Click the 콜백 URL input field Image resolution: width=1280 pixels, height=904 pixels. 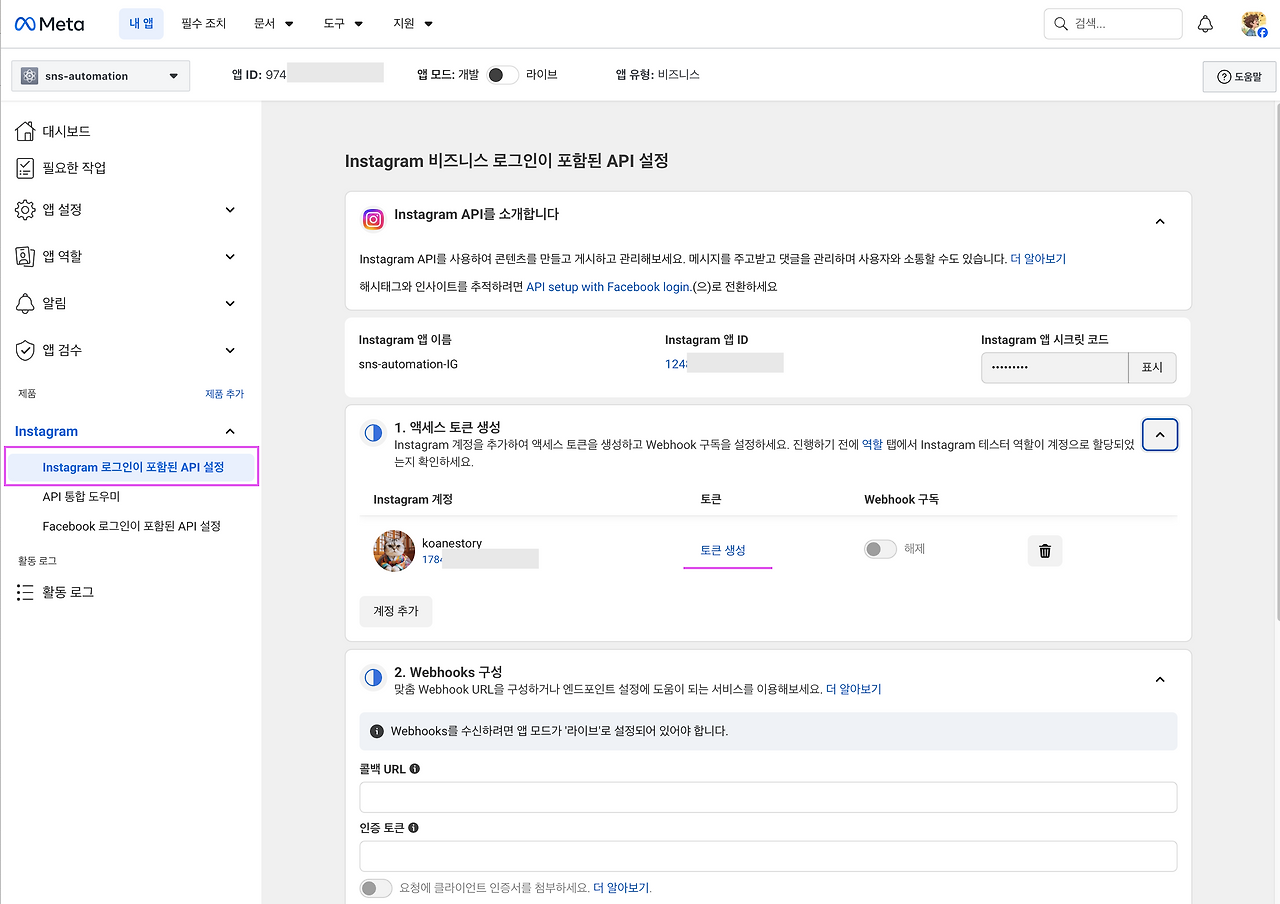coord(768,797)
